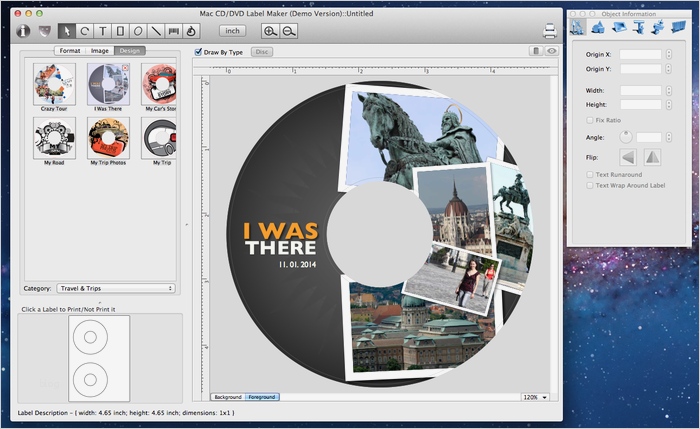This screenshot has width=700, height=429.
Task: Open the 120% zoom level dropdown
Action: (x=535, y=397)
